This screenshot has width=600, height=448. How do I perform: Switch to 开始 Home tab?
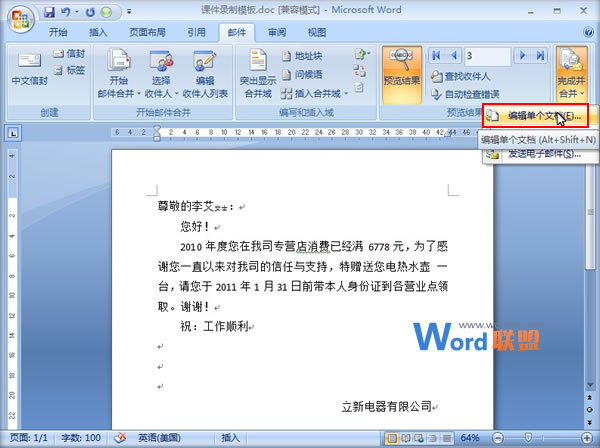click(x=59, y=33)
